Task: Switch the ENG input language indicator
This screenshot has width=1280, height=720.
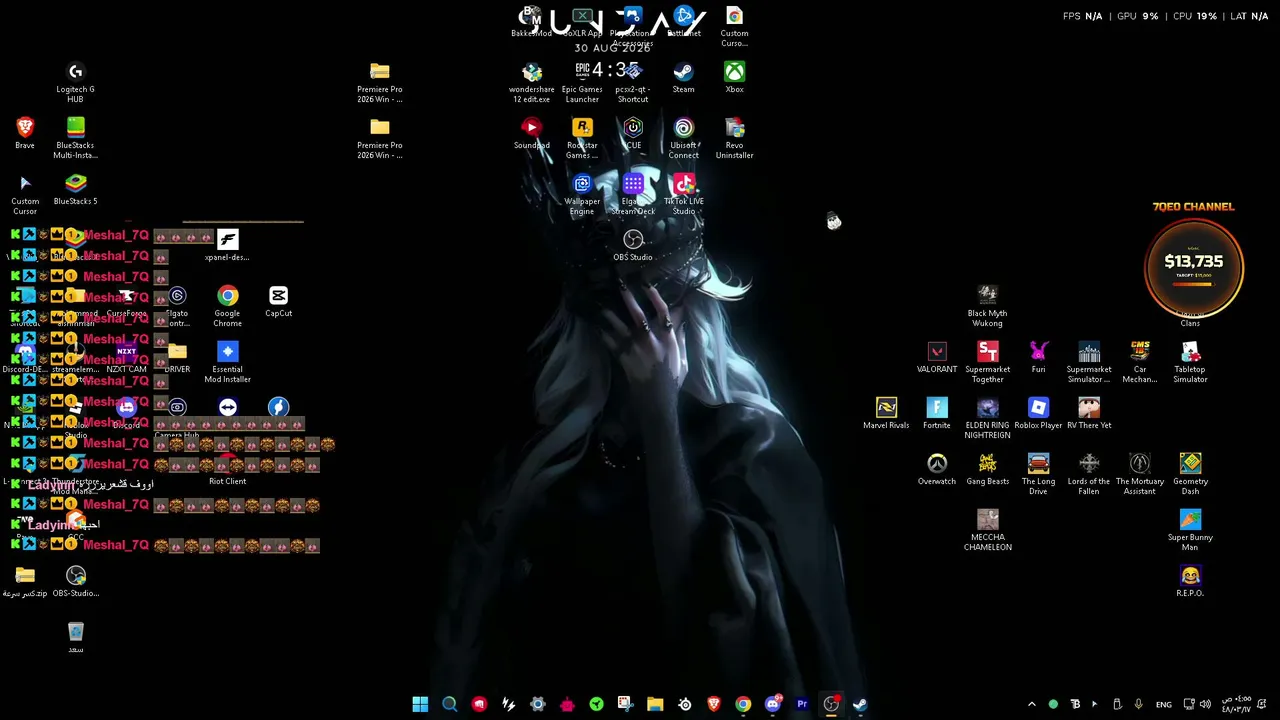Action: [1164, 704]
